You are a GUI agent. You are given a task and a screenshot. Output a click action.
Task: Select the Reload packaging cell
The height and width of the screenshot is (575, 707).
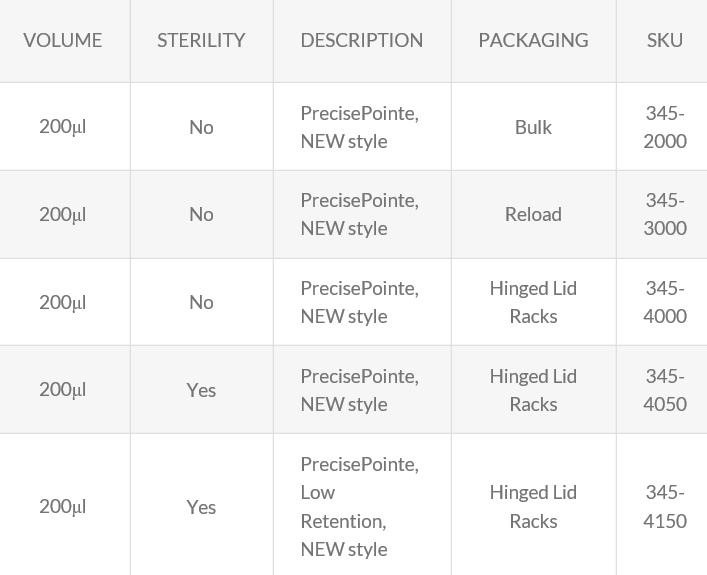tap(533, 214)
